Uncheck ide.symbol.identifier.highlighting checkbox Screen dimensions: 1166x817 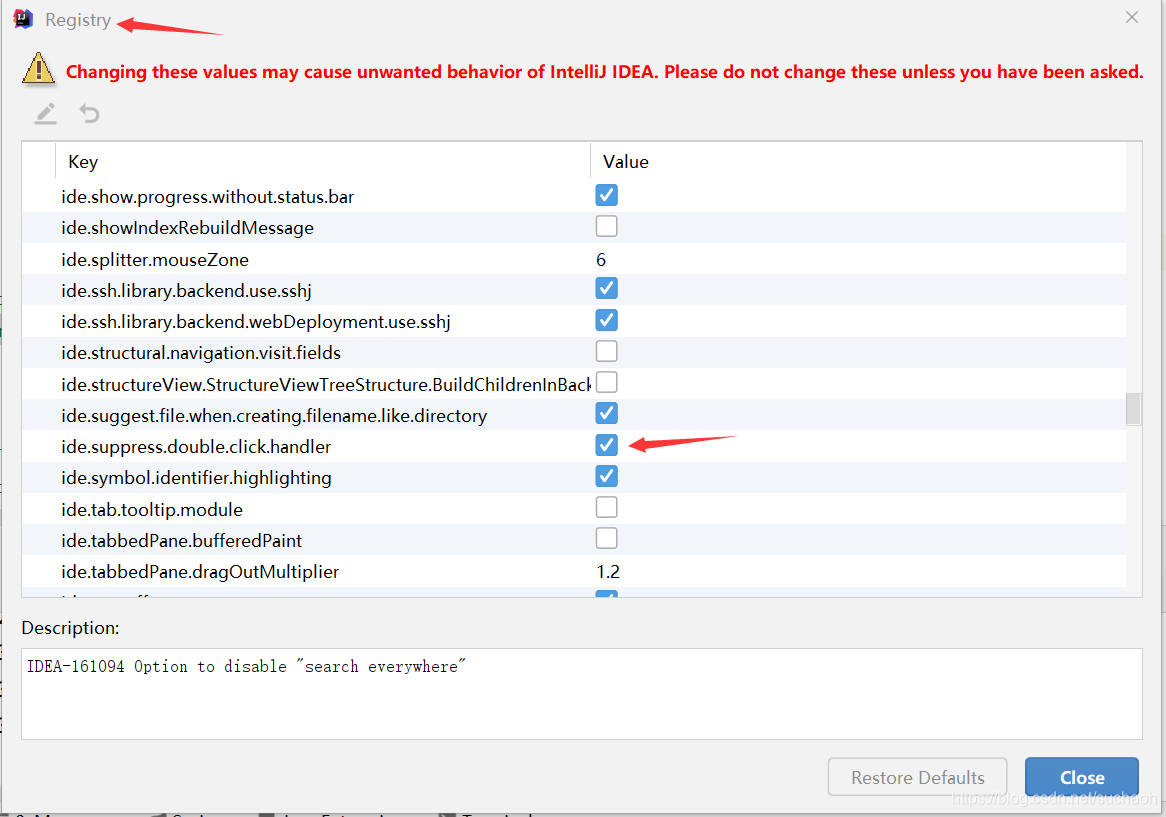(606, 477)
